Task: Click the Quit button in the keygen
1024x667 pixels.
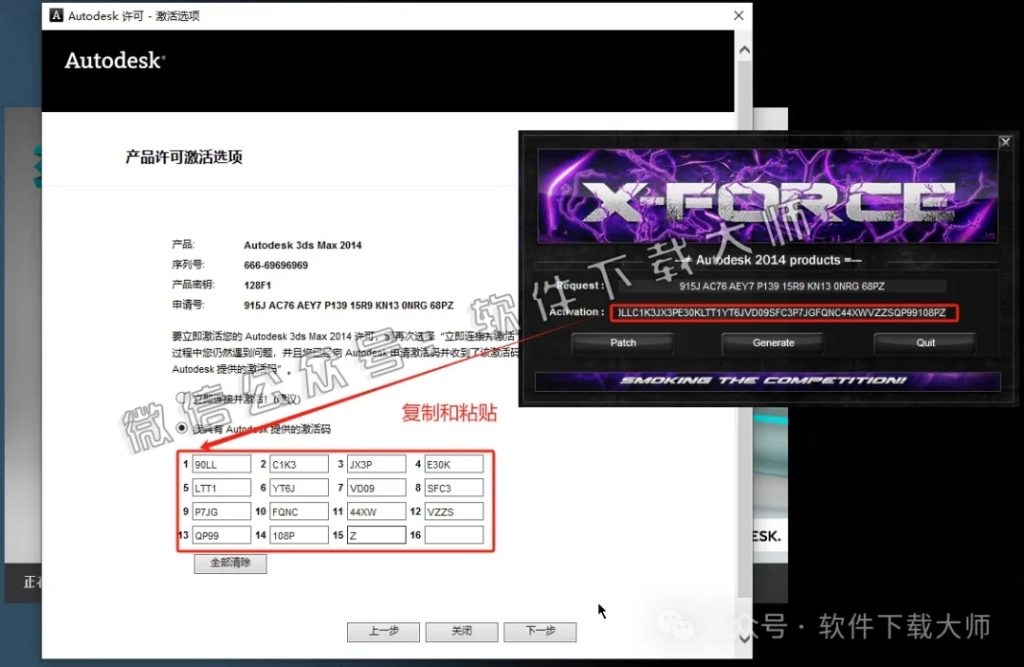Action: (924, 342)
